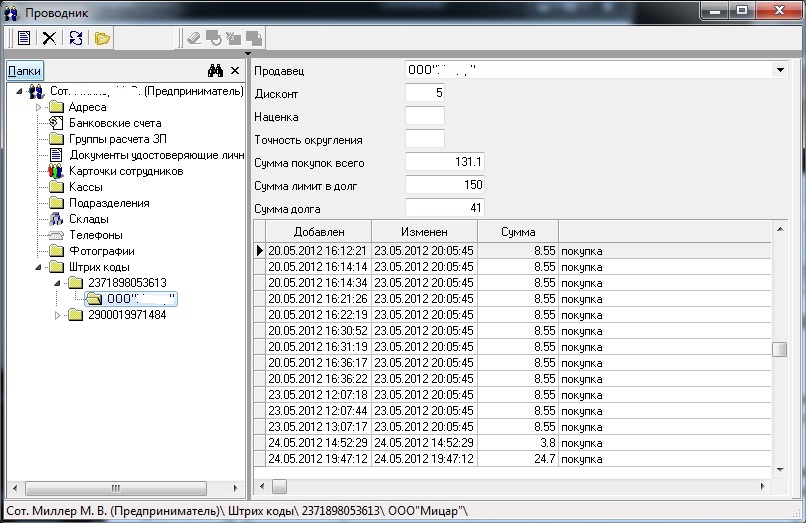Click the Сумма долга field

(x=445, y=208)
